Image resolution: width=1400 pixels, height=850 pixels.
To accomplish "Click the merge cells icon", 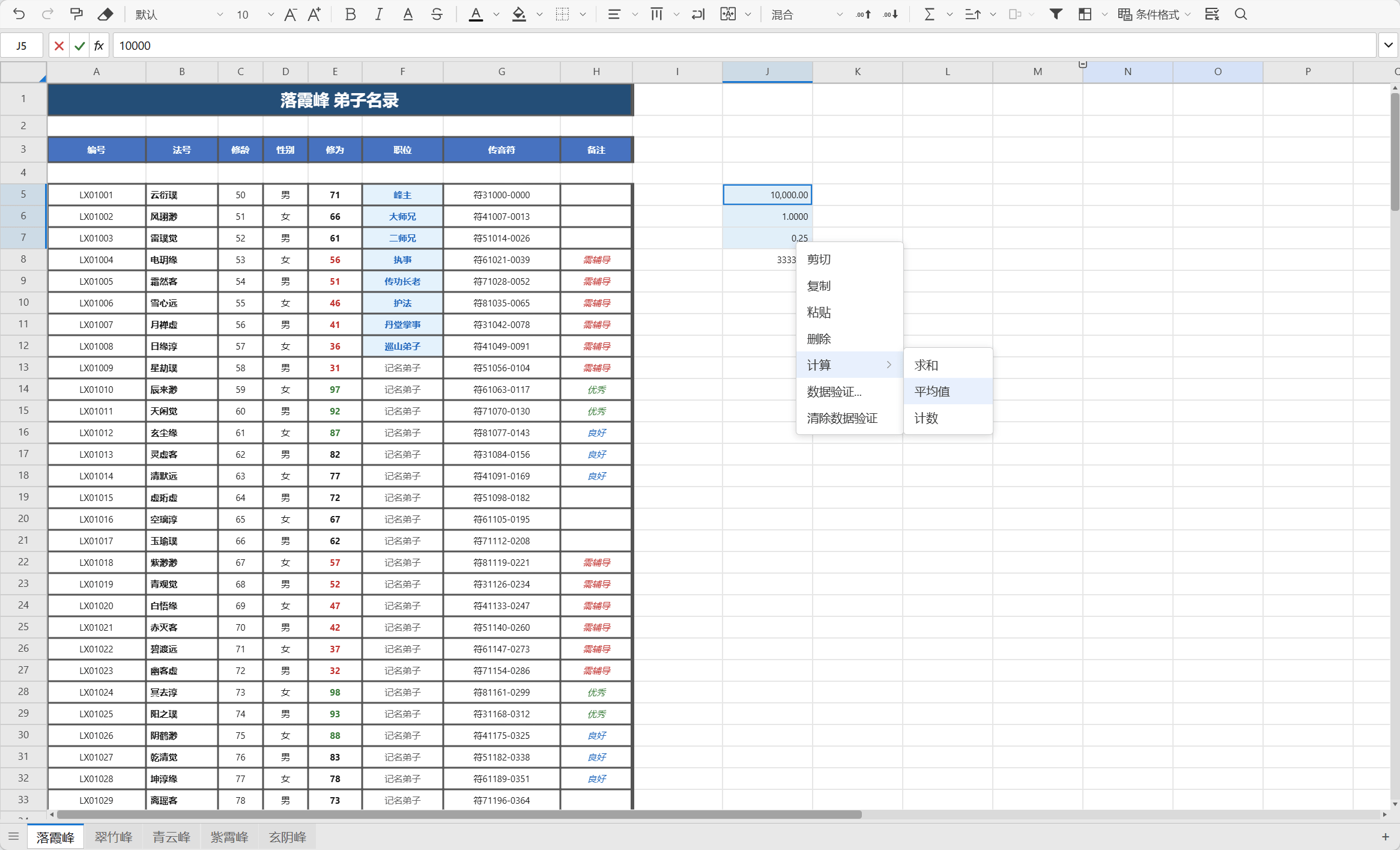I will coord(728,14).
